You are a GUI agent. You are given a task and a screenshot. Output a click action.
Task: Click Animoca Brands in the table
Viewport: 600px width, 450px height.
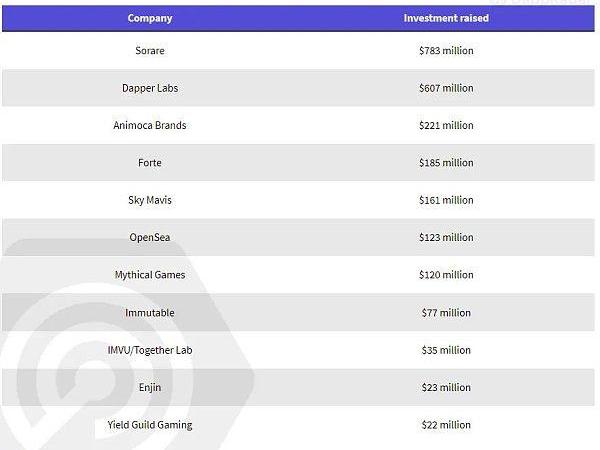click(150, 125)
